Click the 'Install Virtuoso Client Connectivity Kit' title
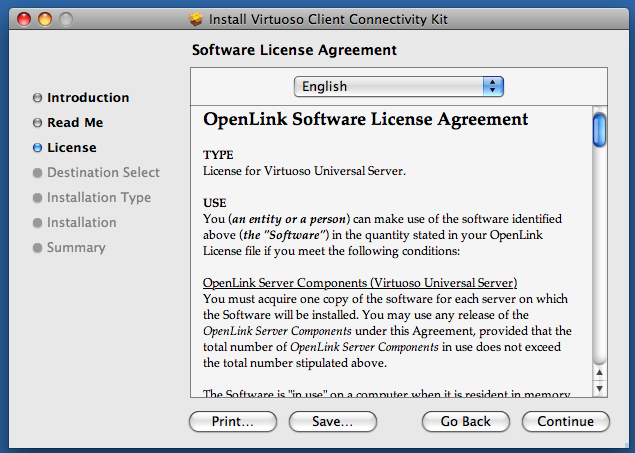Screen dimensions: 635x453 328,19
